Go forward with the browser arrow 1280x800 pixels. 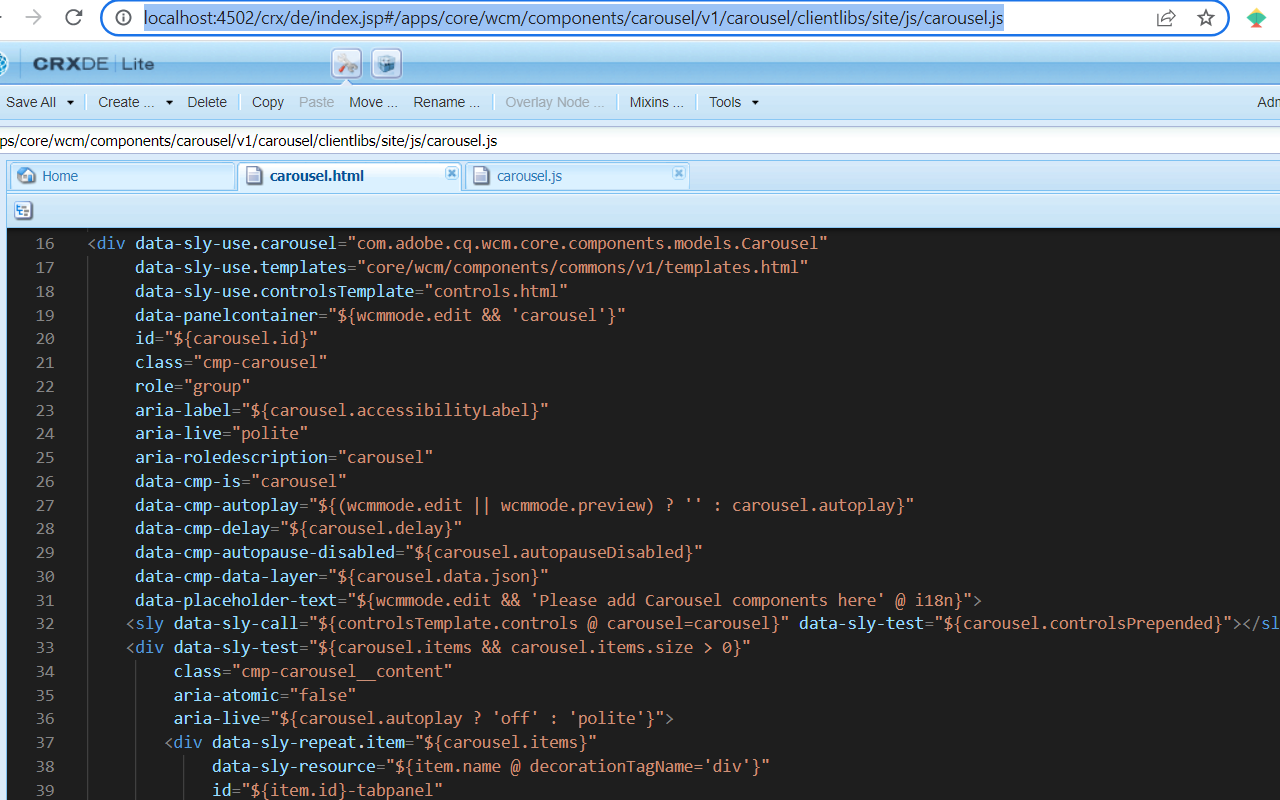(x=33, y=17)
